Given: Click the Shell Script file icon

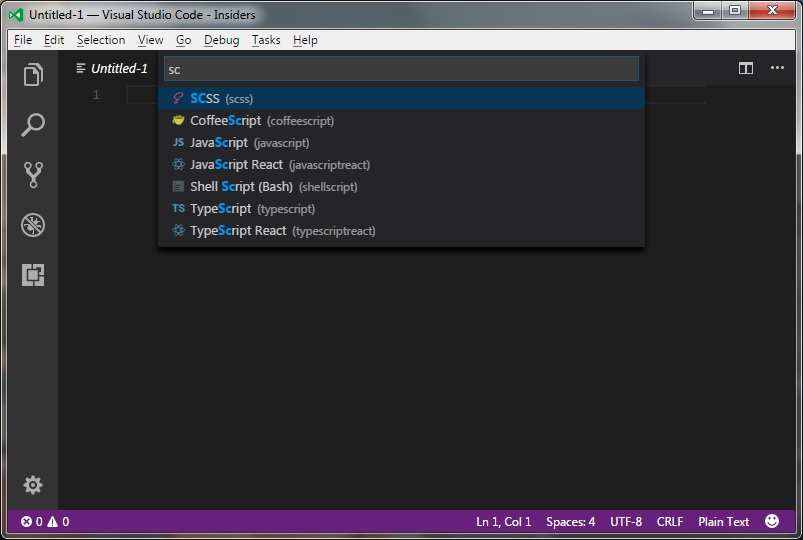Looking at the screenshot, I should [x=178, y=186].
